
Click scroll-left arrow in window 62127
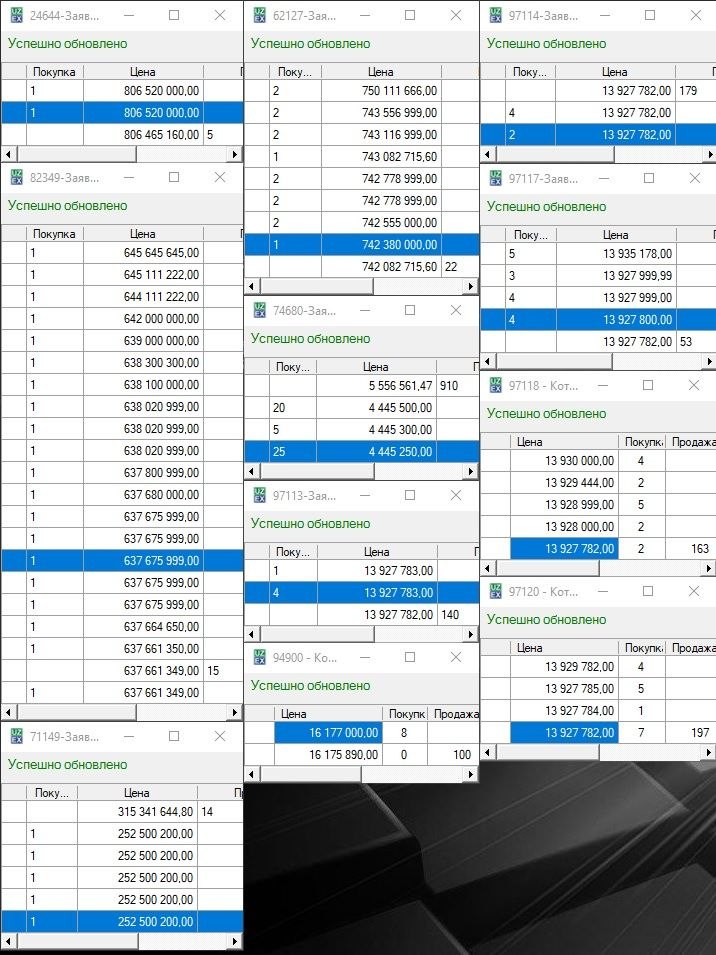(x=251, y=286)
